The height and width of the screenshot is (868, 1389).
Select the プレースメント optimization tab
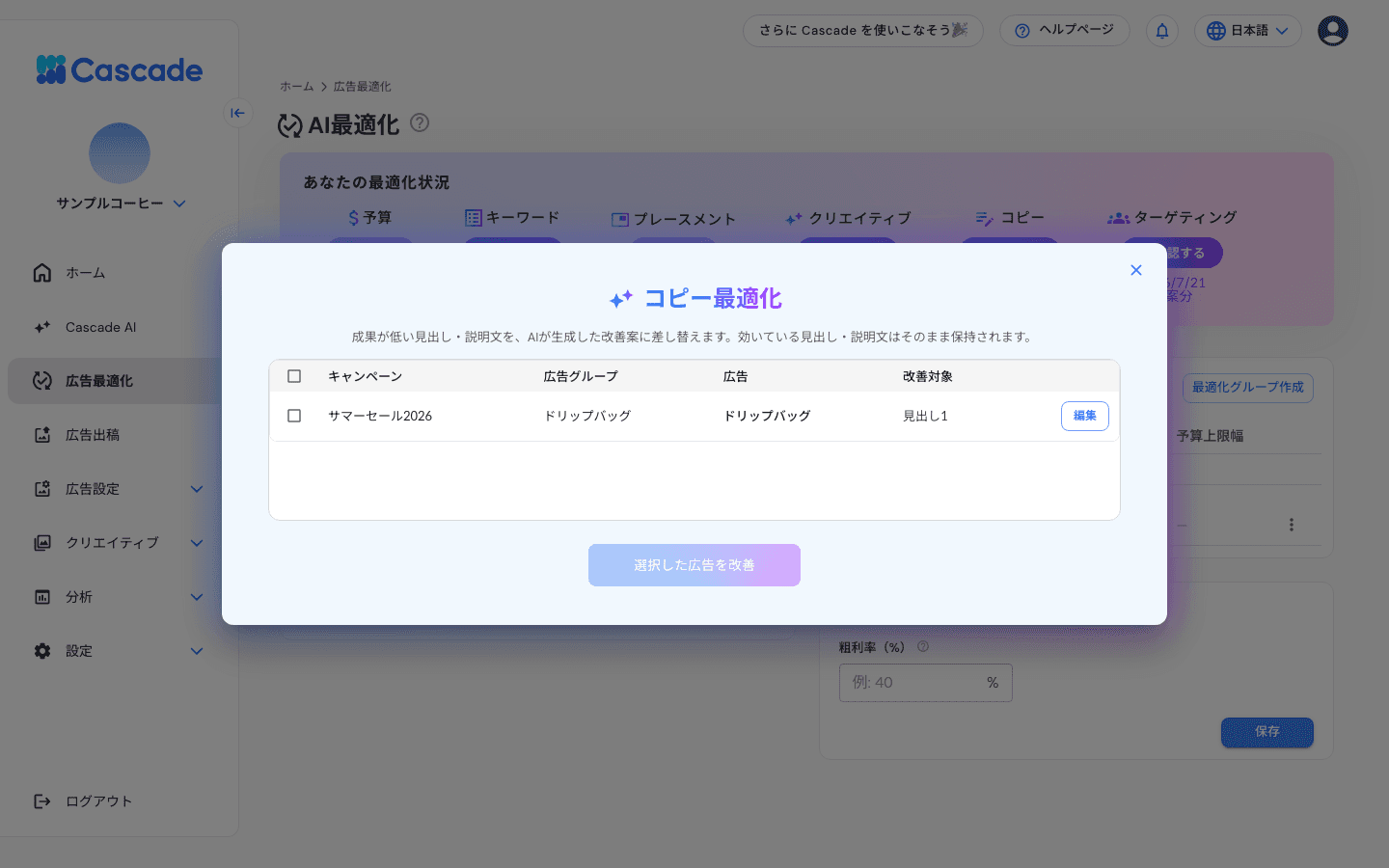[x=673, y=219]
